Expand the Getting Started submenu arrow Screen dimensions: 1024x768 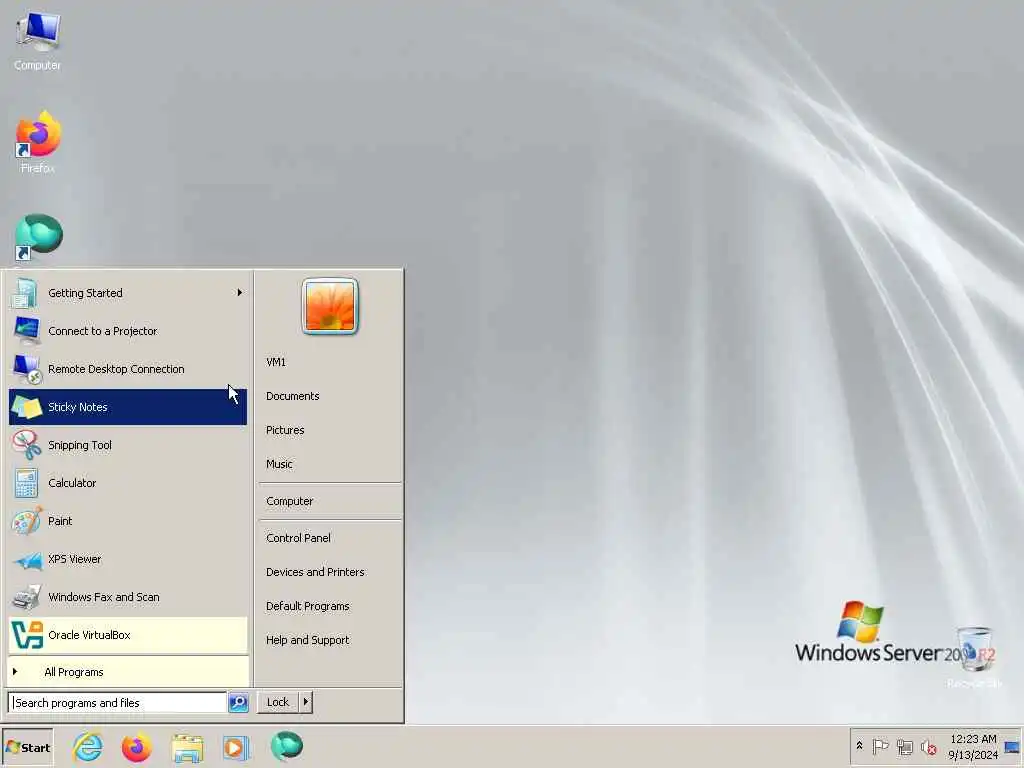pos(240,293)
